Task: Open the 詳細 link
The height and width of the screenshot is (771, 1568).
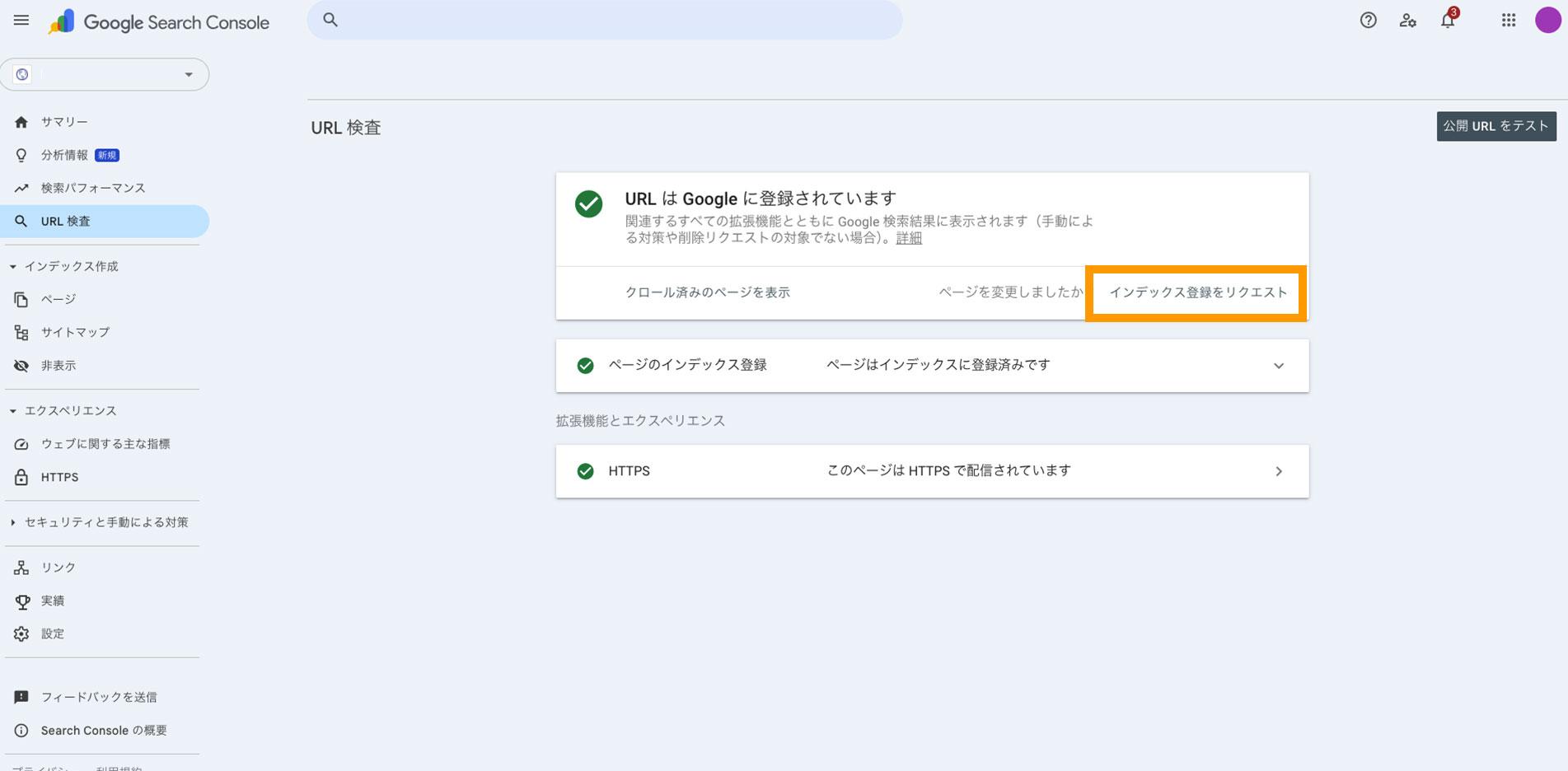Action: pyautogui.click(x=909, y=238)
